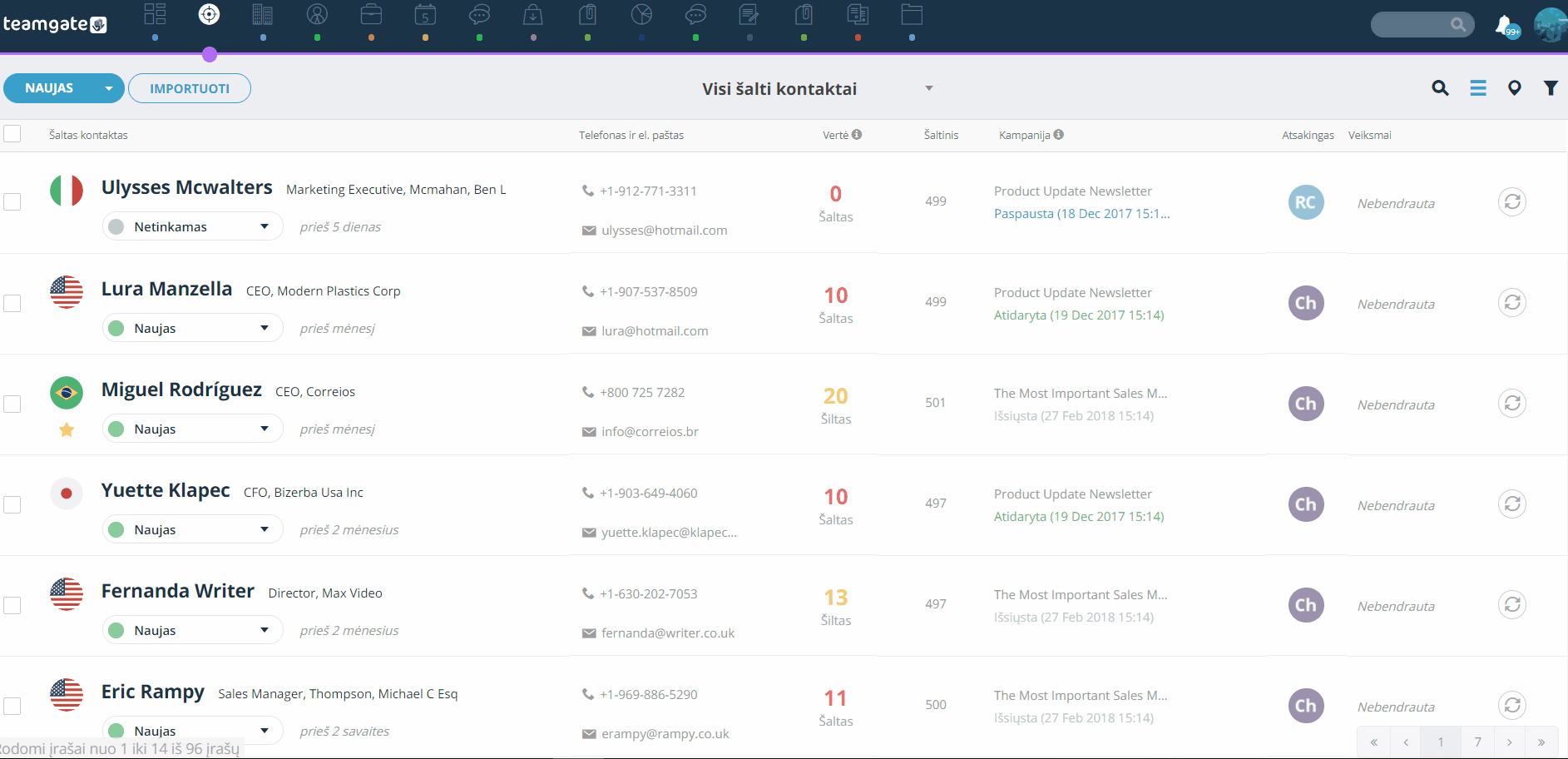This screenshot has width=1568, height=759.
Task: Check the box for Fernanda Writer row
Action: [x=12, y=605]
